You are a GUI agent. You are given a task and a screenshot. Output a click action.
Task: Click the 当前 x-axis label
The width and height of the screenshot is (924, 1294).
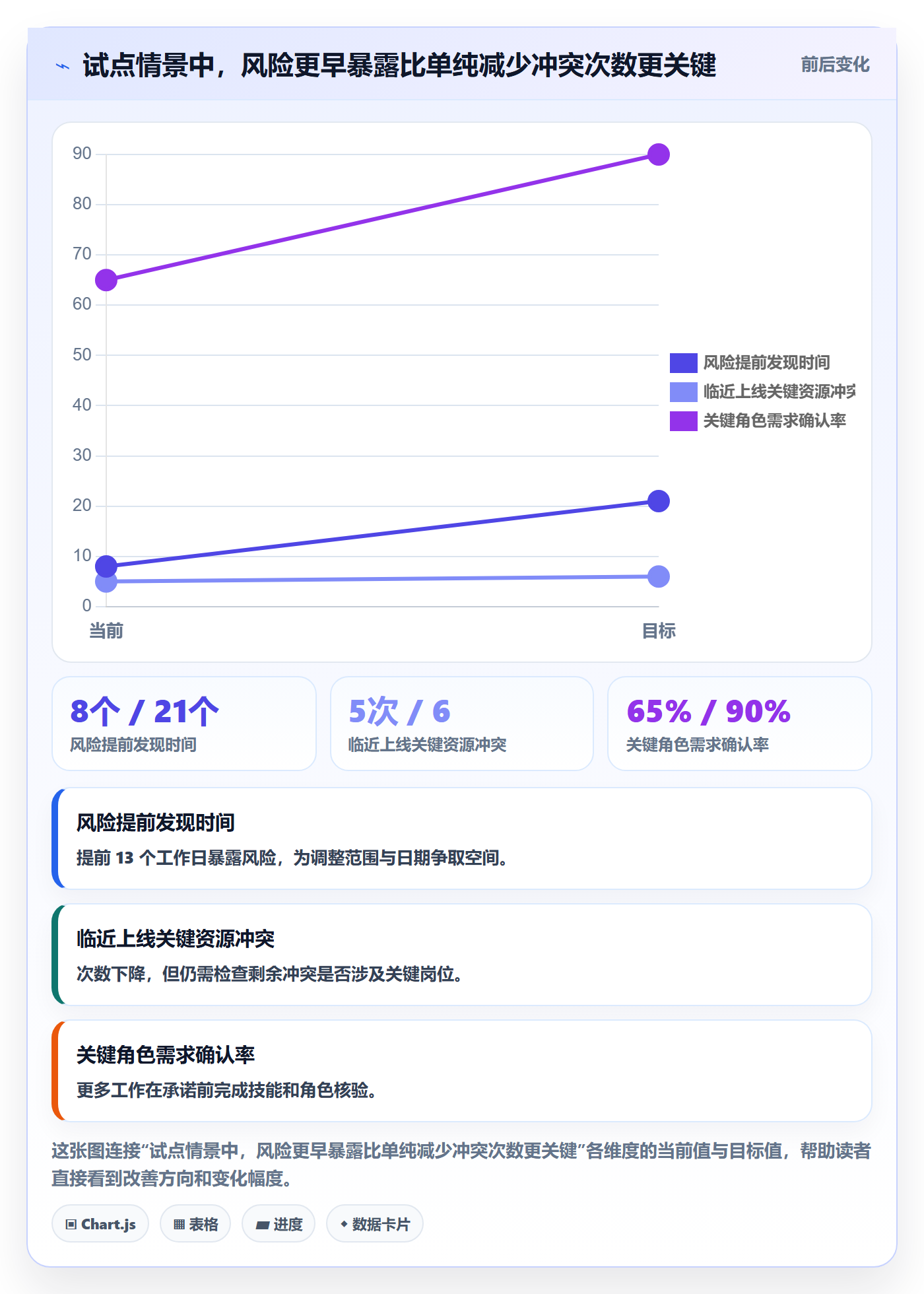(x=106, y=631)
